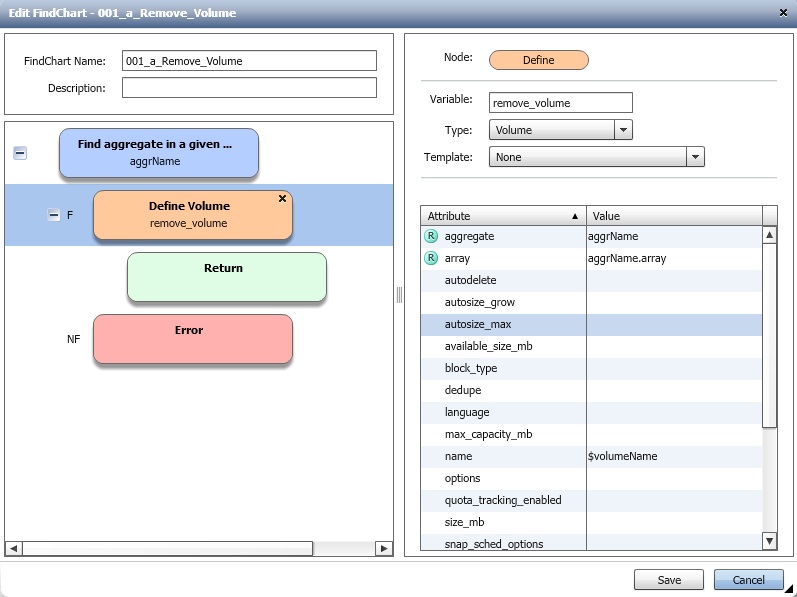Close the Edit FindChart dialog
The image size is (797, 597).
point(782,12)
